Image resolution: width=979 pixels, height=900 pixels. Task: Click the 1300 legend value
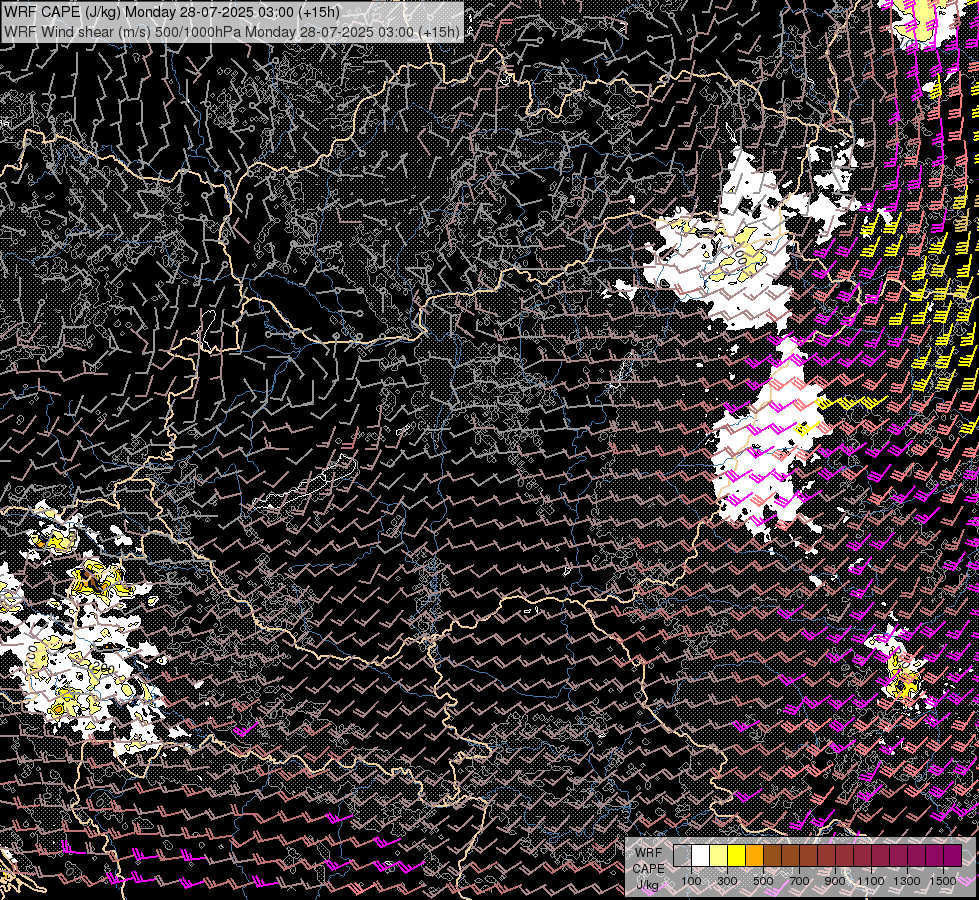point(907,881)
